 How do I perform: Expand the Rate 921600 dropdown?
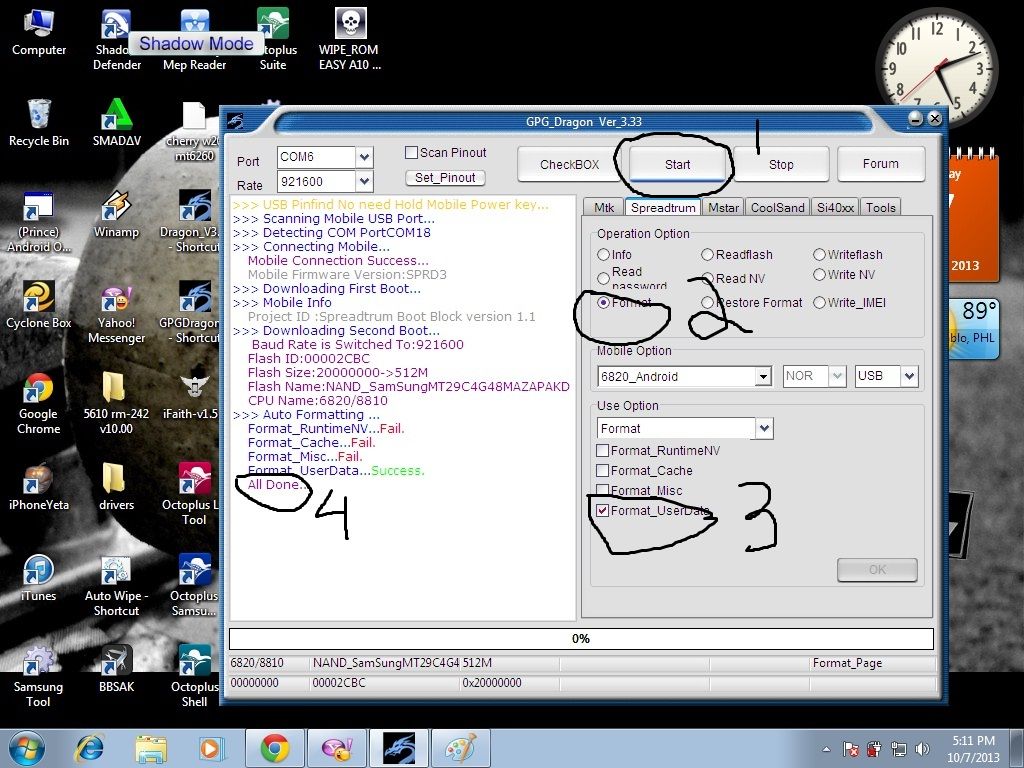pyautogui.click(x=364, y=182)
